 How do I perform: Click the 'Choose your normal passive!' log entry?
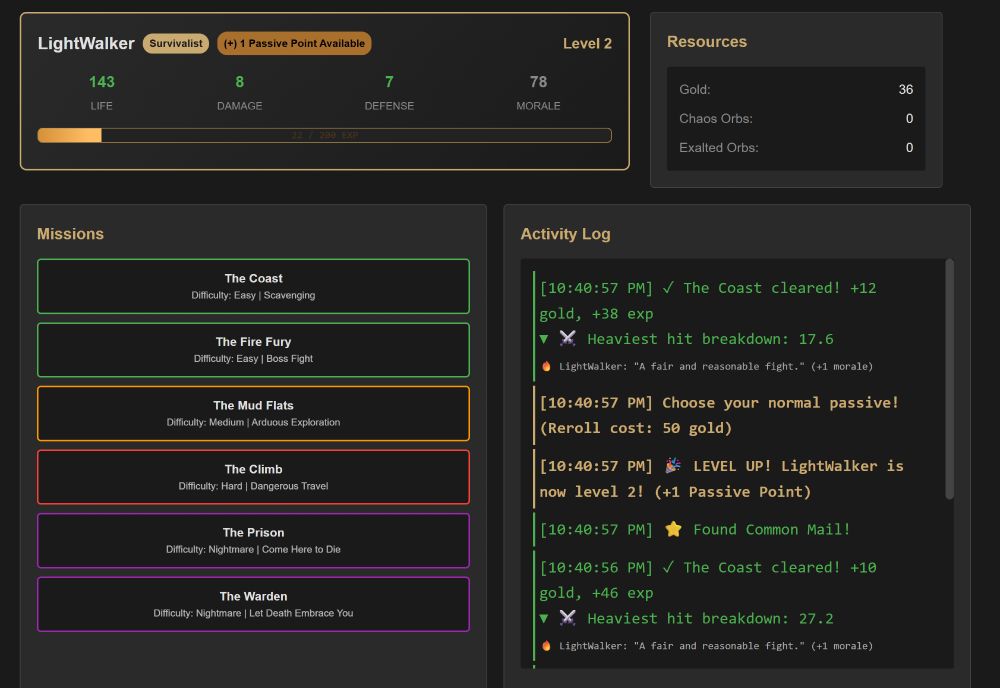(x=739, y=415)
